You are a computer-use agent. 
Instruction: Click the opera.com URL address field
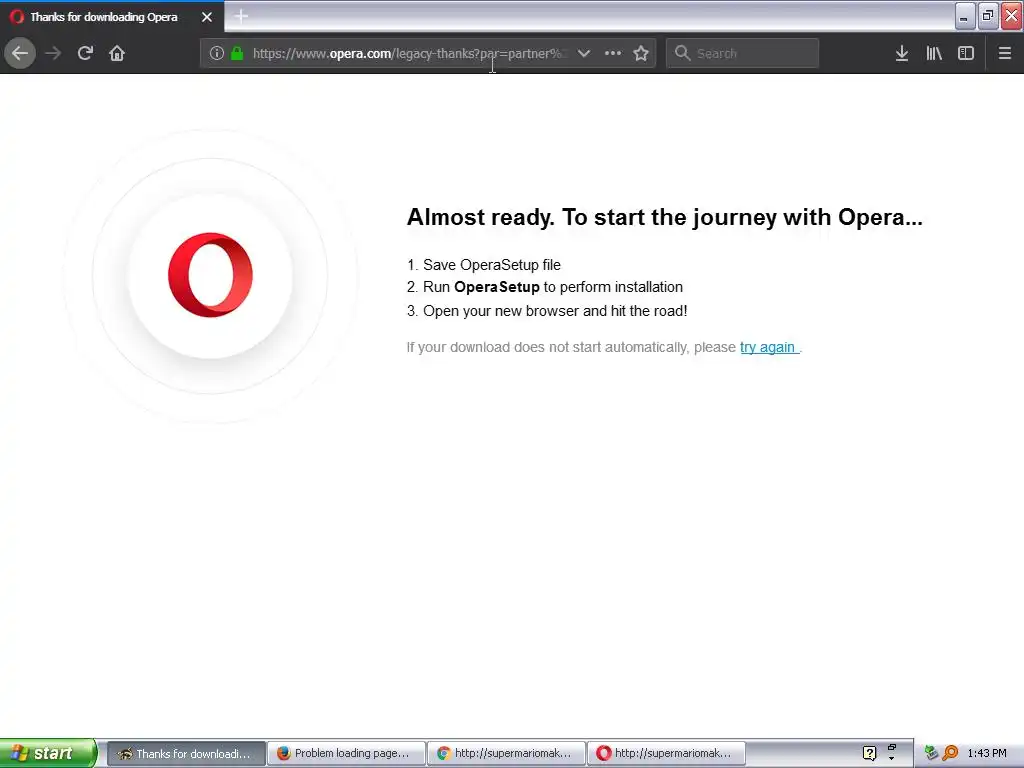click(x=409, y=54)
